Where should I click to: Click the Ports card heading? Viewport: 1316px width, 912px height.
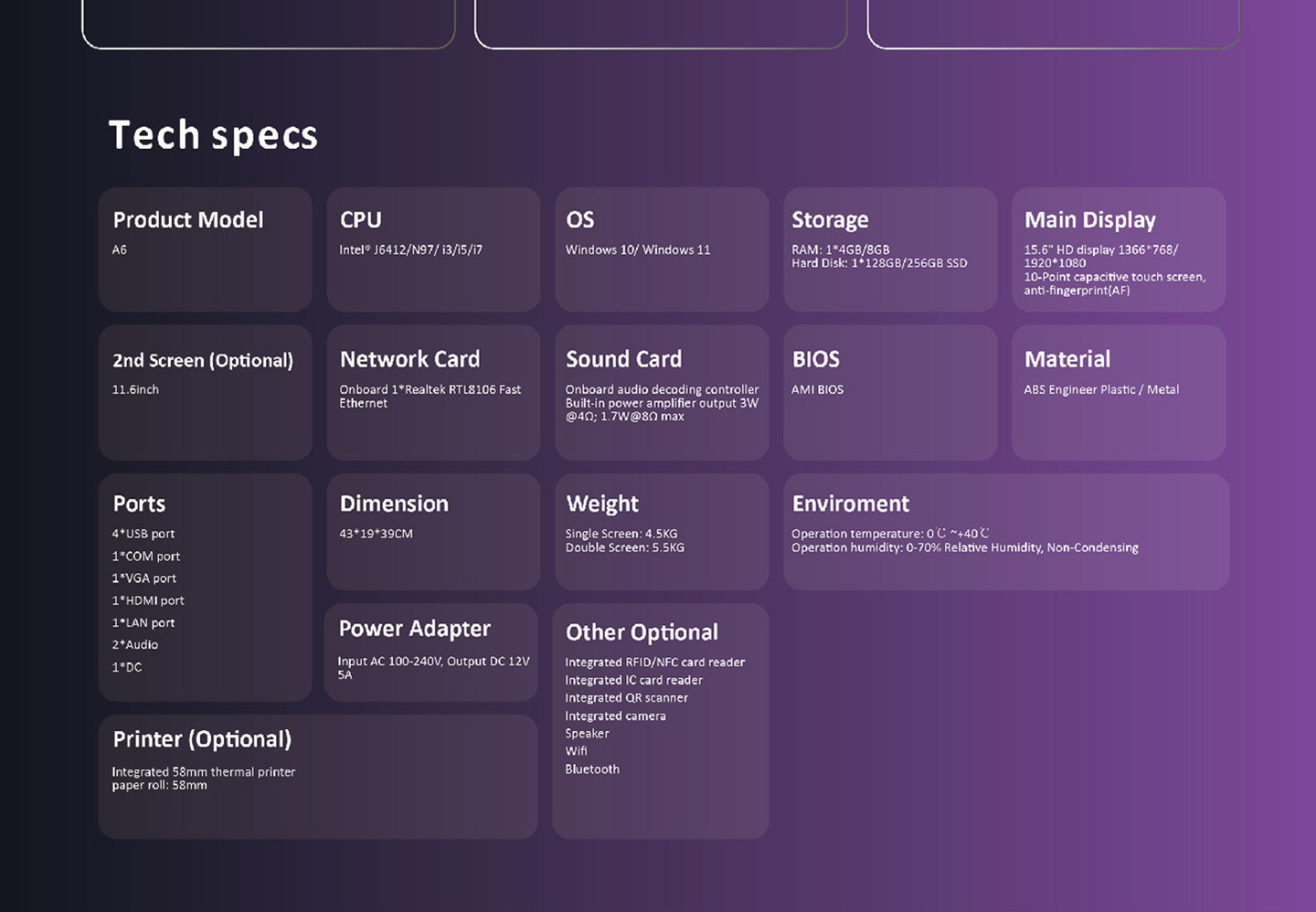tap(139, 504)
